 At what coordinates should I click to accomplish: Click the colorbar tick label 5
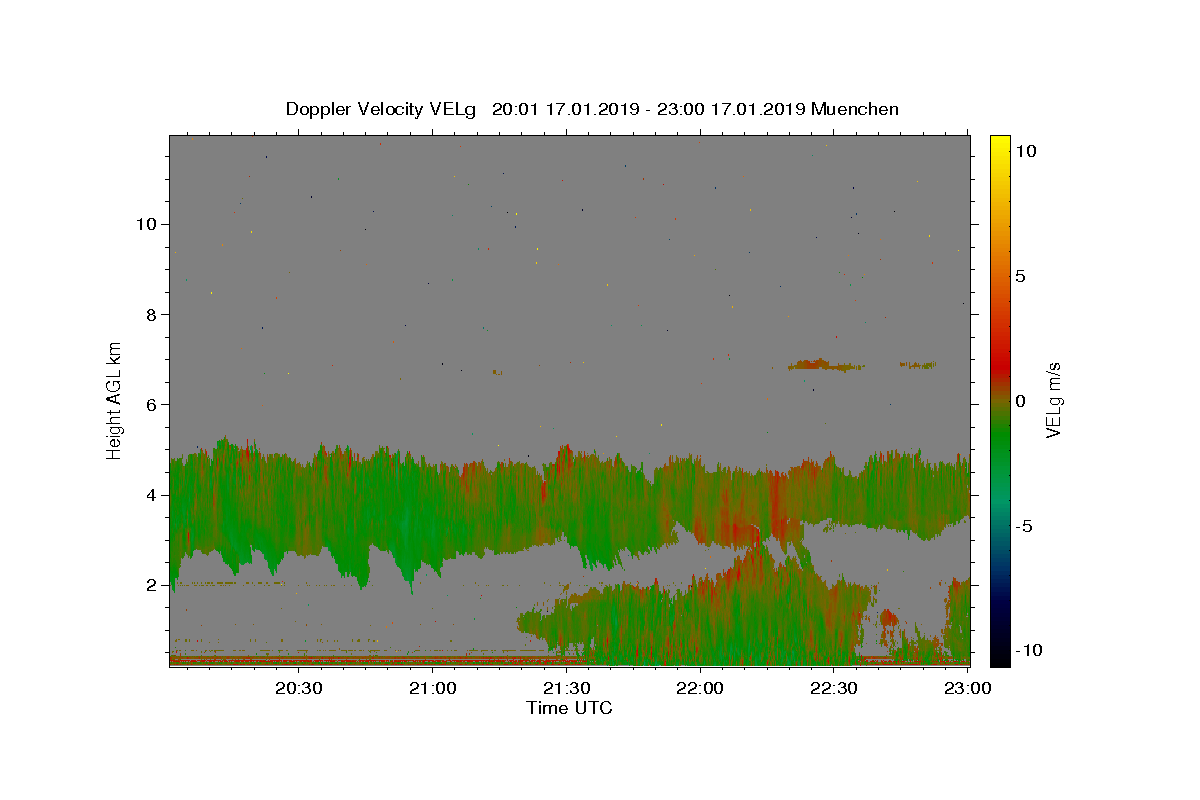(1020, 276)
